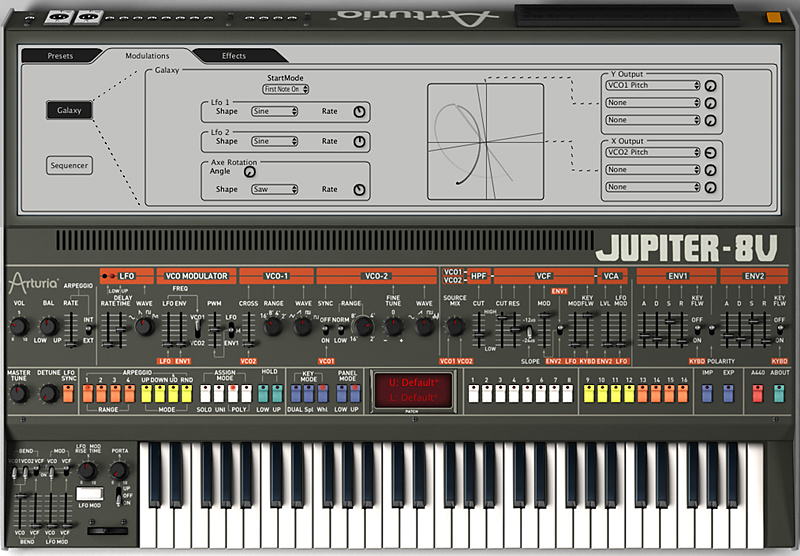Open third X Output None dropdown
Image resolution: width=800 pixels, height=556 pixels.
tap(653, 187)
